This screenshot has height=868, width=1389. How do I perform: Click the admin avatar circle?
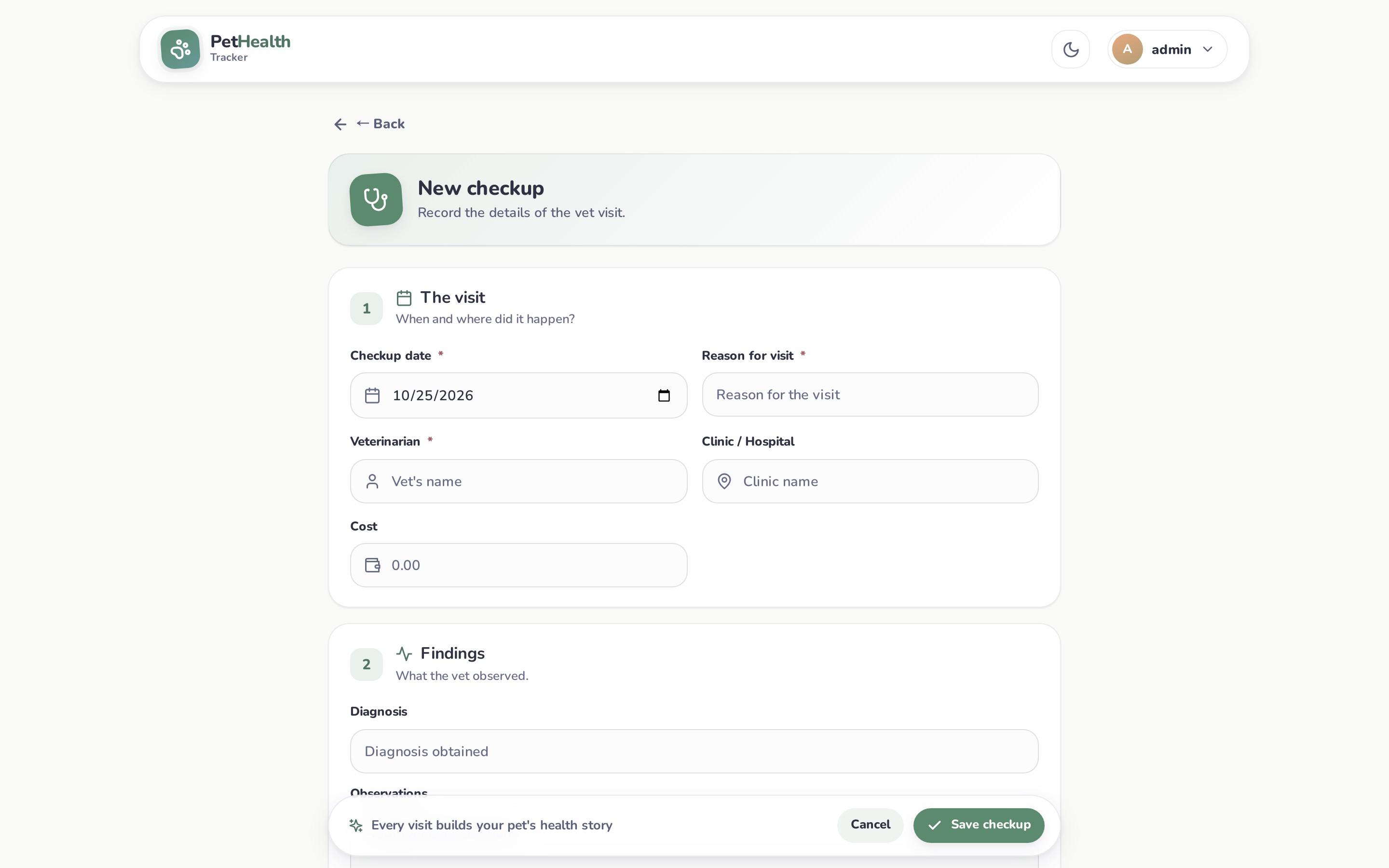point(1127,49)
